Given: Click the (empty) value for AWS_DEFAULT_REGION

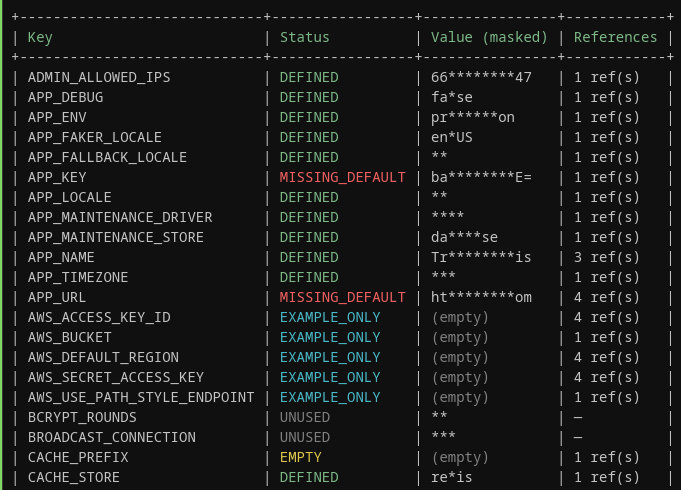Looking at the screenshot, I should pos(460,357).
